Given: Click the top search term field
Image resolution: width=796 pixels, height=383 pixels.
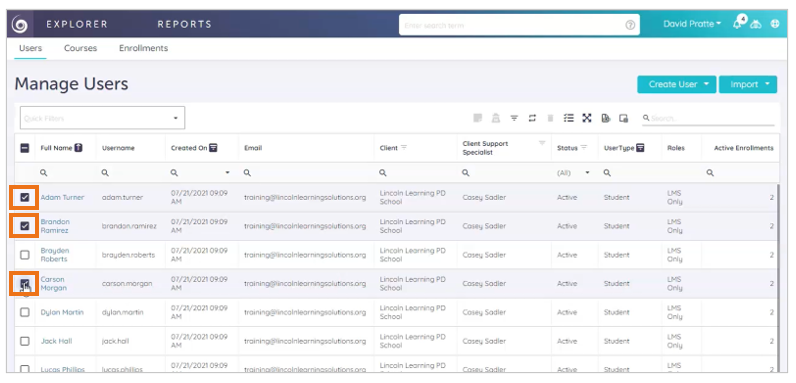Looking at the screenshot, I should pos(519,25).
